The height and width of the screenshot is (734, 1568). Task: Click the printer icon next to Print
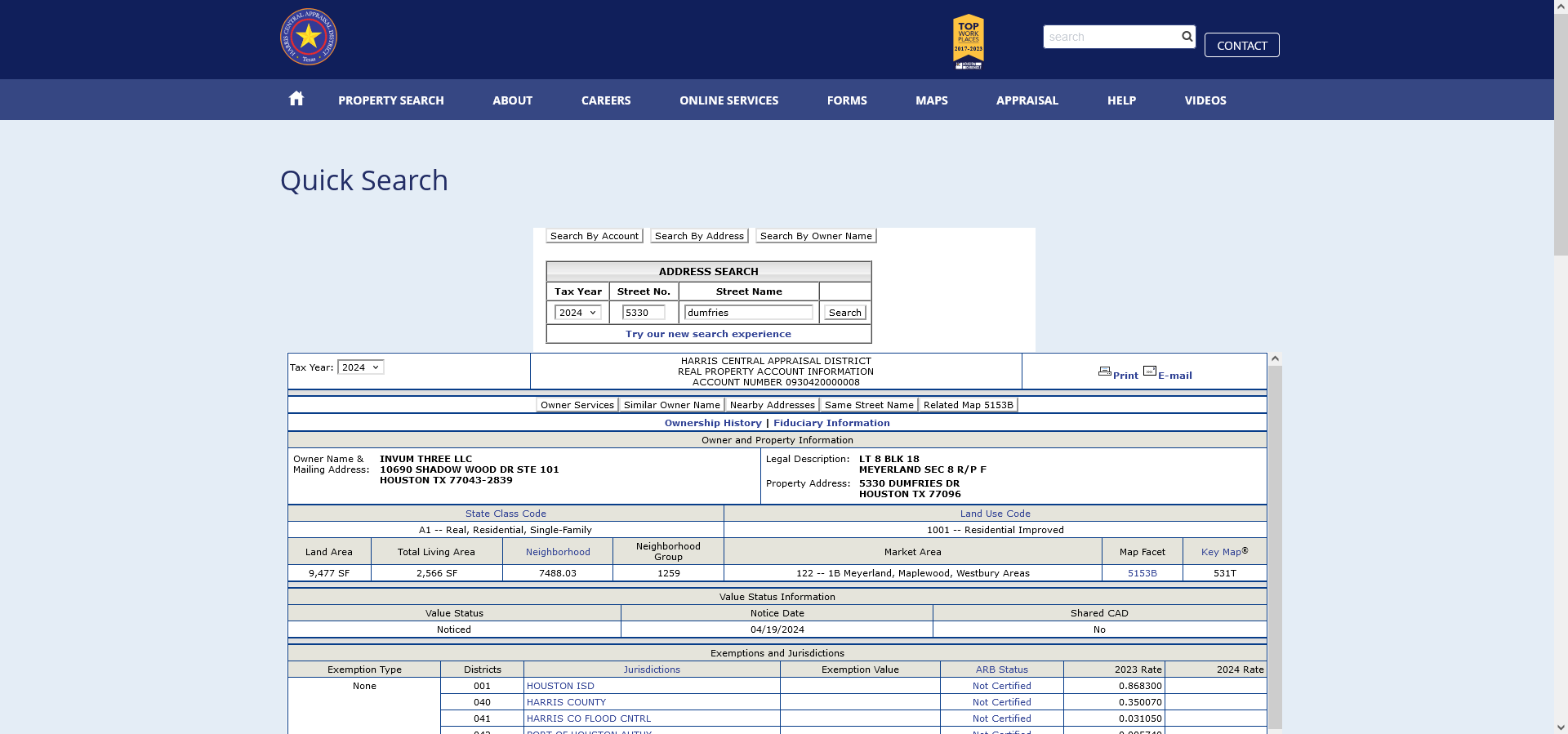1104,371
